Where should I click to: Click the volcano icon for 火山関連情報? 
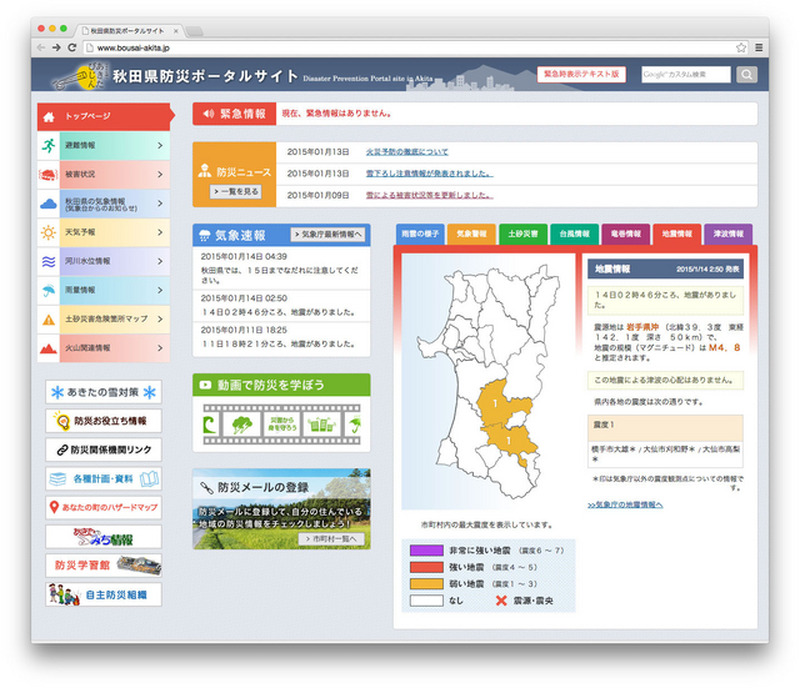click(x=49, y=349)
